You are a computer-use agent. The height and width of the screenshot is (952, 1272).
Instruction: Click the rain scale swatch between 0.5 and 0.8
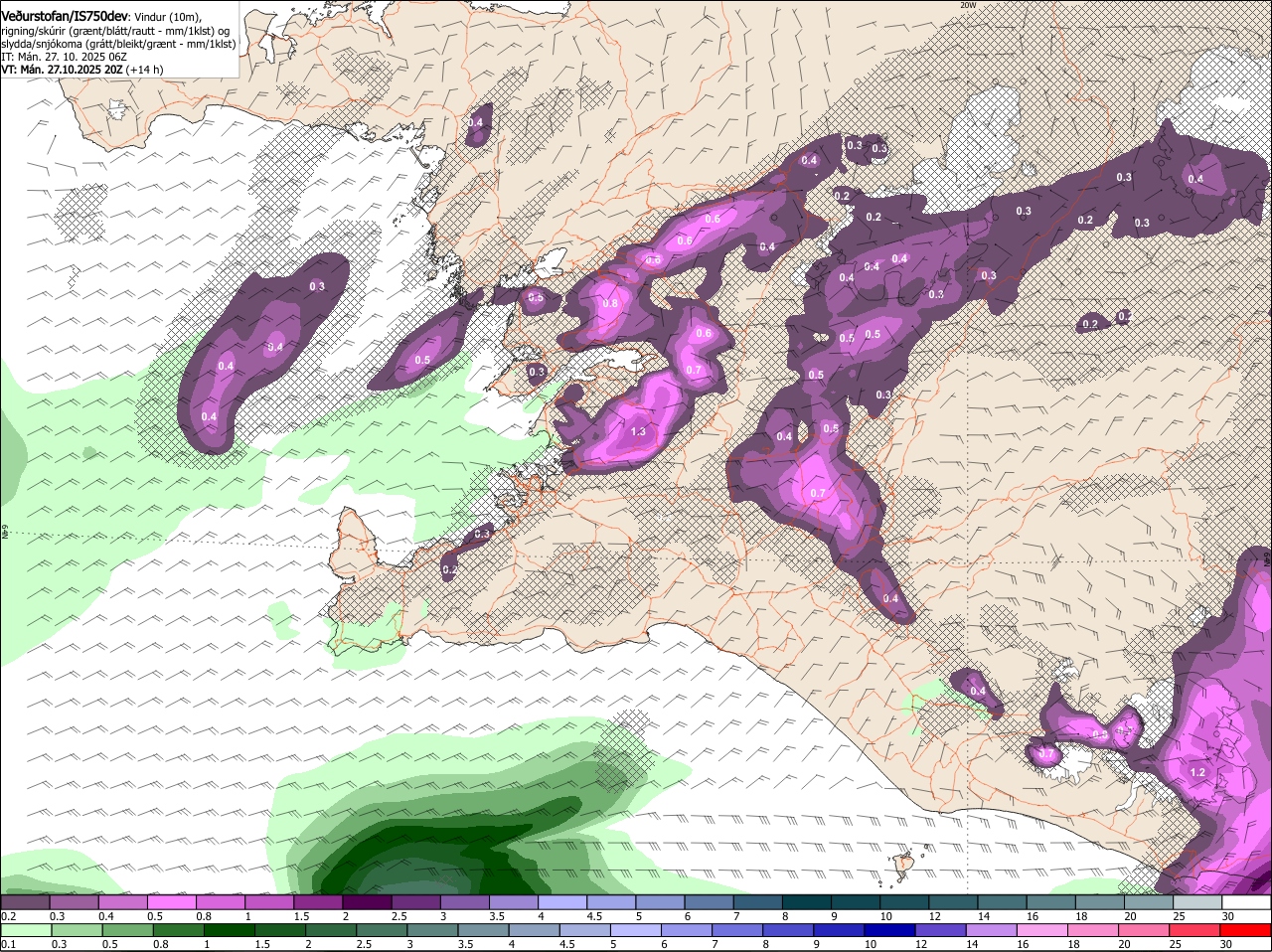pyautogui.click(x=130, y=930)
